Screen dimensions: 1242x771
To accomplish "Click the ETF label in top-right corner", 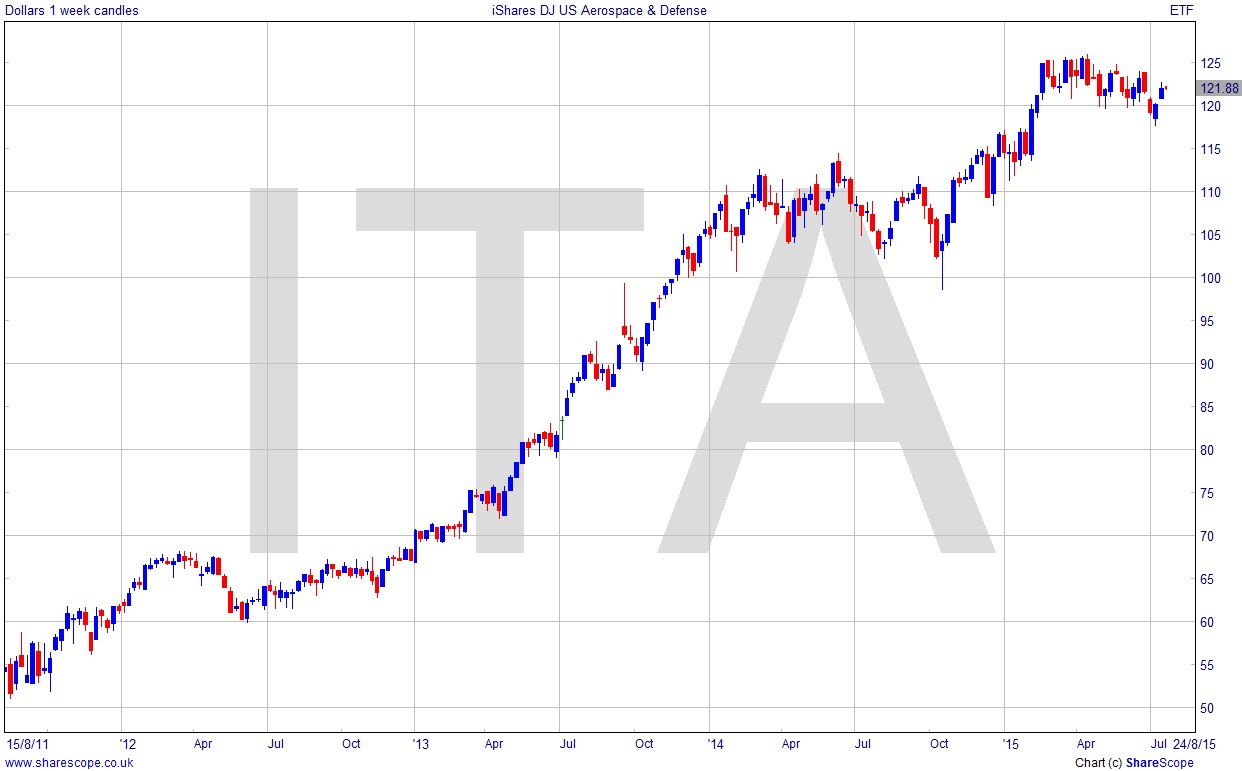I will pos(1180,11).
